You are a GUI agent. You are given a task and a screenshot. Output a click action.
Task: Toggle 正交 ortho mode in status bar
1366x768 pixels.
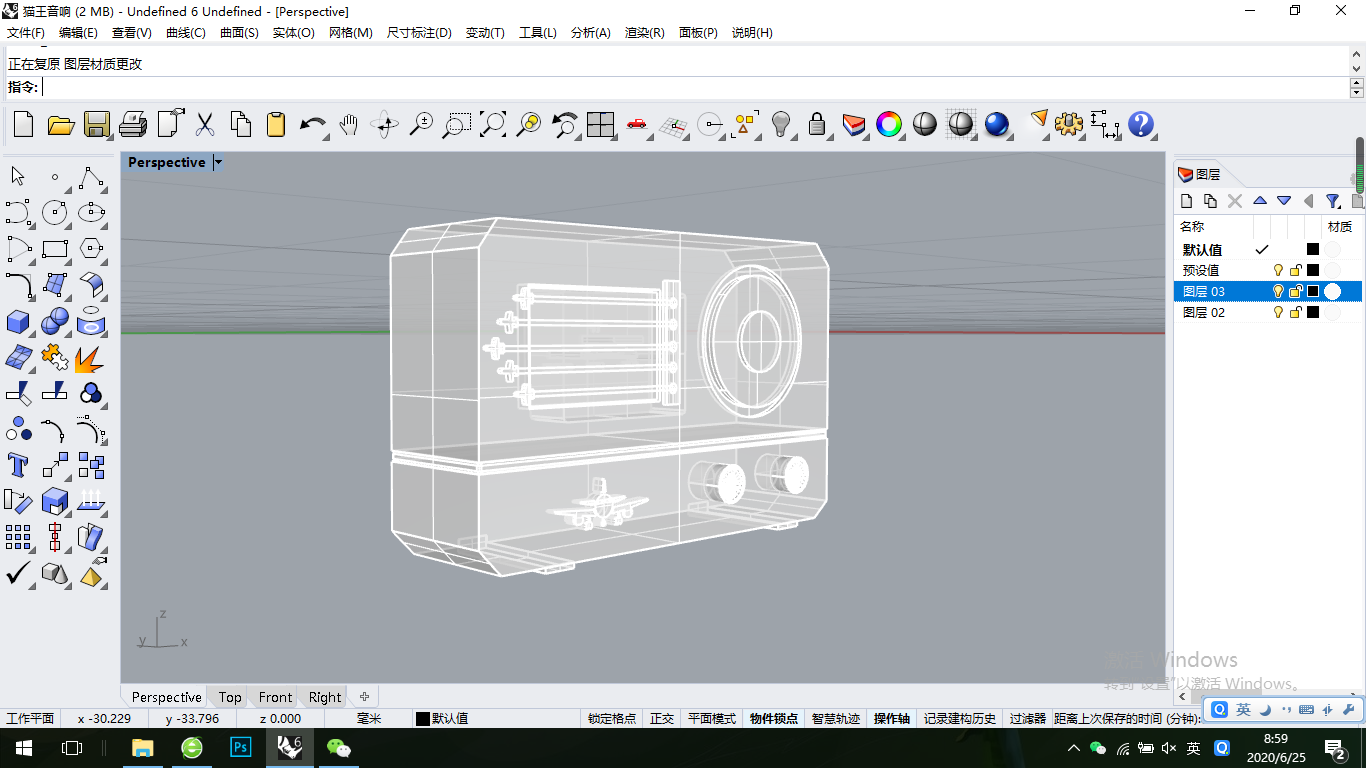(x=662, y=718)
